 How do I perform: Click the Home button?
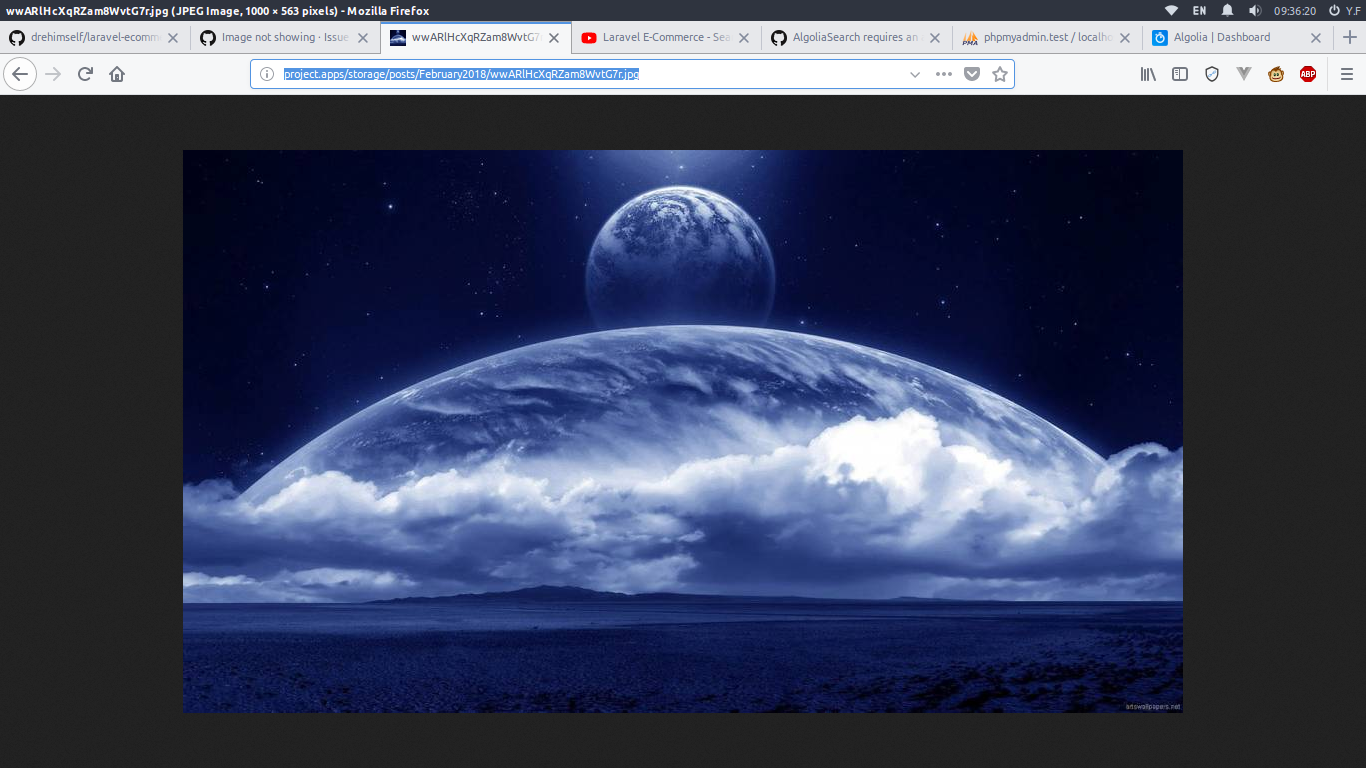tap(117, 73)
